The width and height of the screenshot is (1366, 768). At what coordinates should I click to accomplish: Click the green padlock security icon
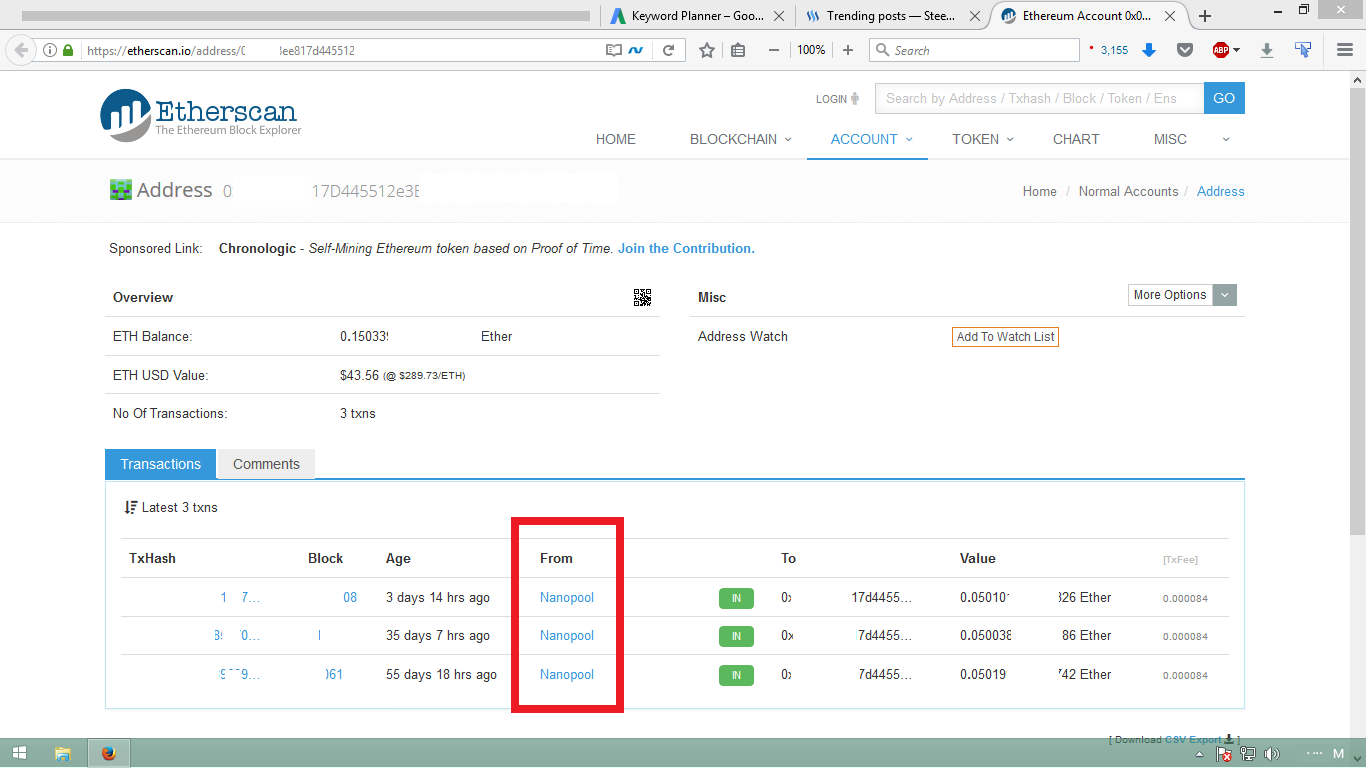pyautogui.click(x=69, y=50)
